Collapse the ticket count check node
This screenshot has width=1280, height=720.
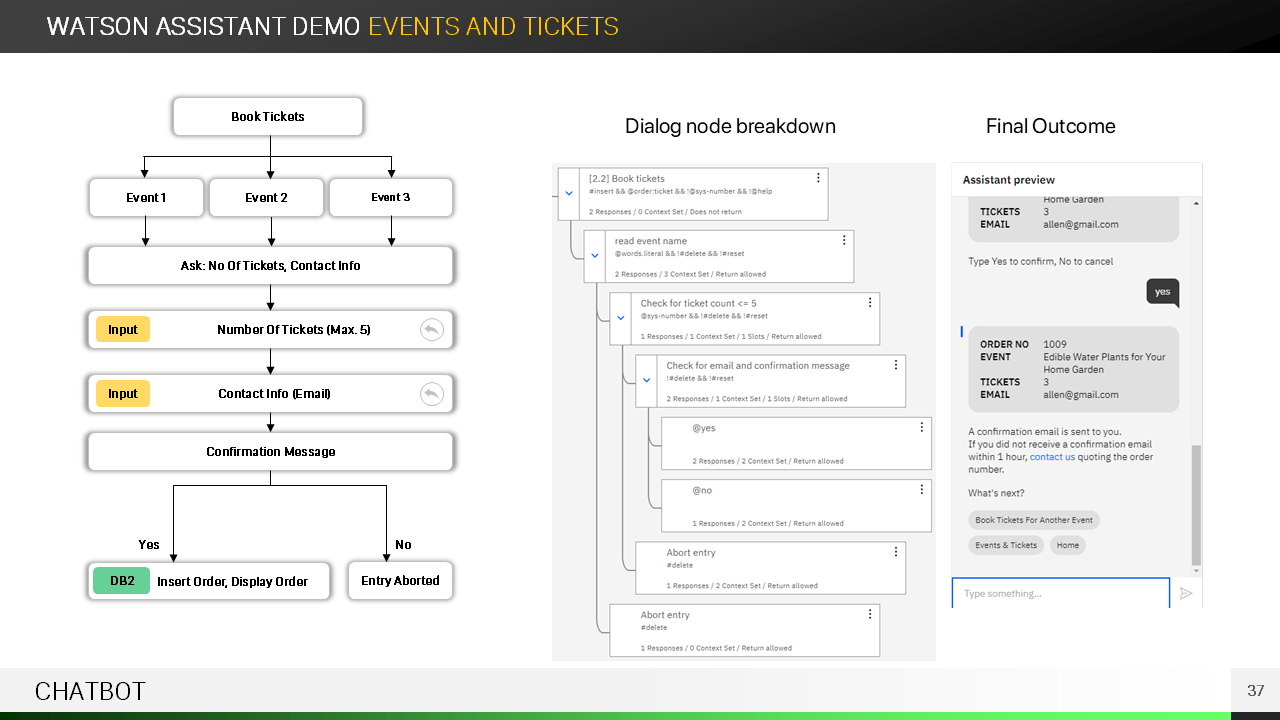[620, 318]
